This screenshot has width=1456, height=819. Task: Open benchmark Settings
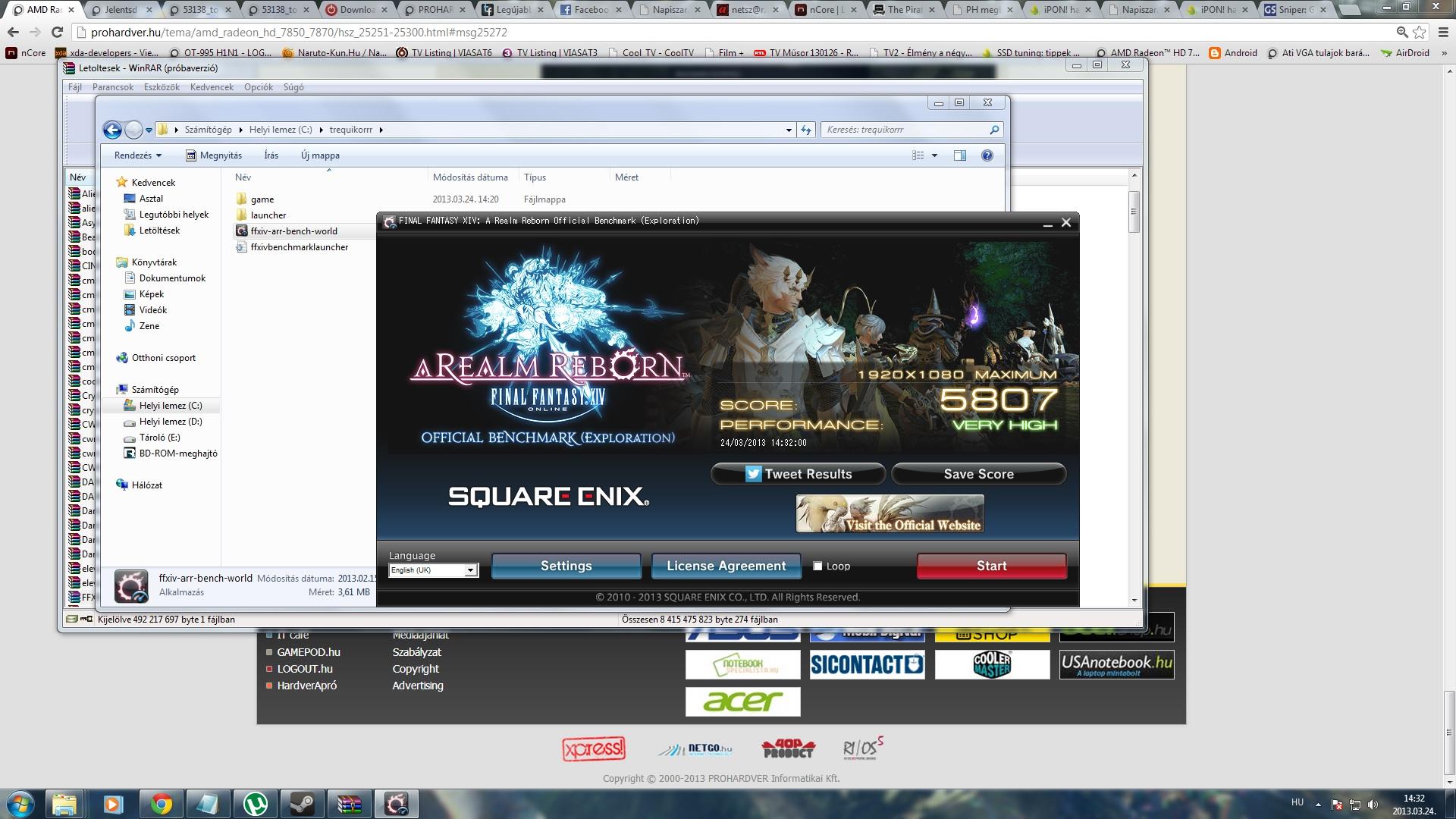pyautogui.click(x=566, y=566)
